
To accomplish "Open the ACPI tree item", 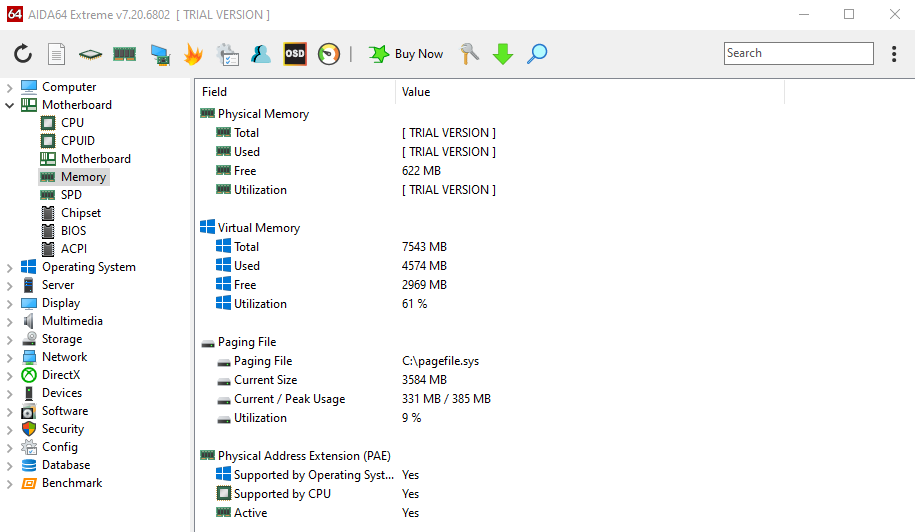I will 74,248.
